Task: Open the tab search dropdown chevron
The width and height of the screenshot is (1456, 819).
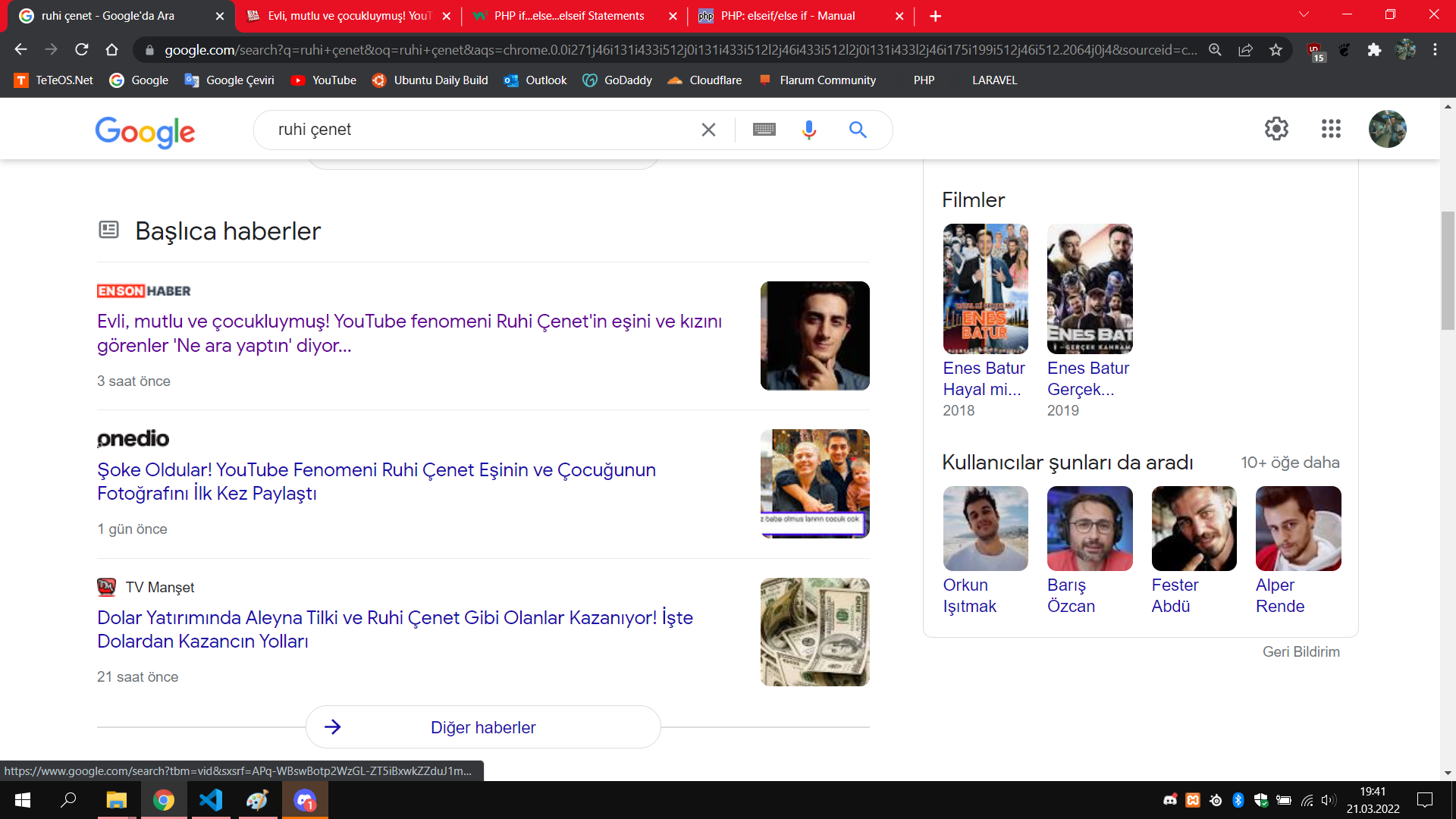Action: [1304, 14]
